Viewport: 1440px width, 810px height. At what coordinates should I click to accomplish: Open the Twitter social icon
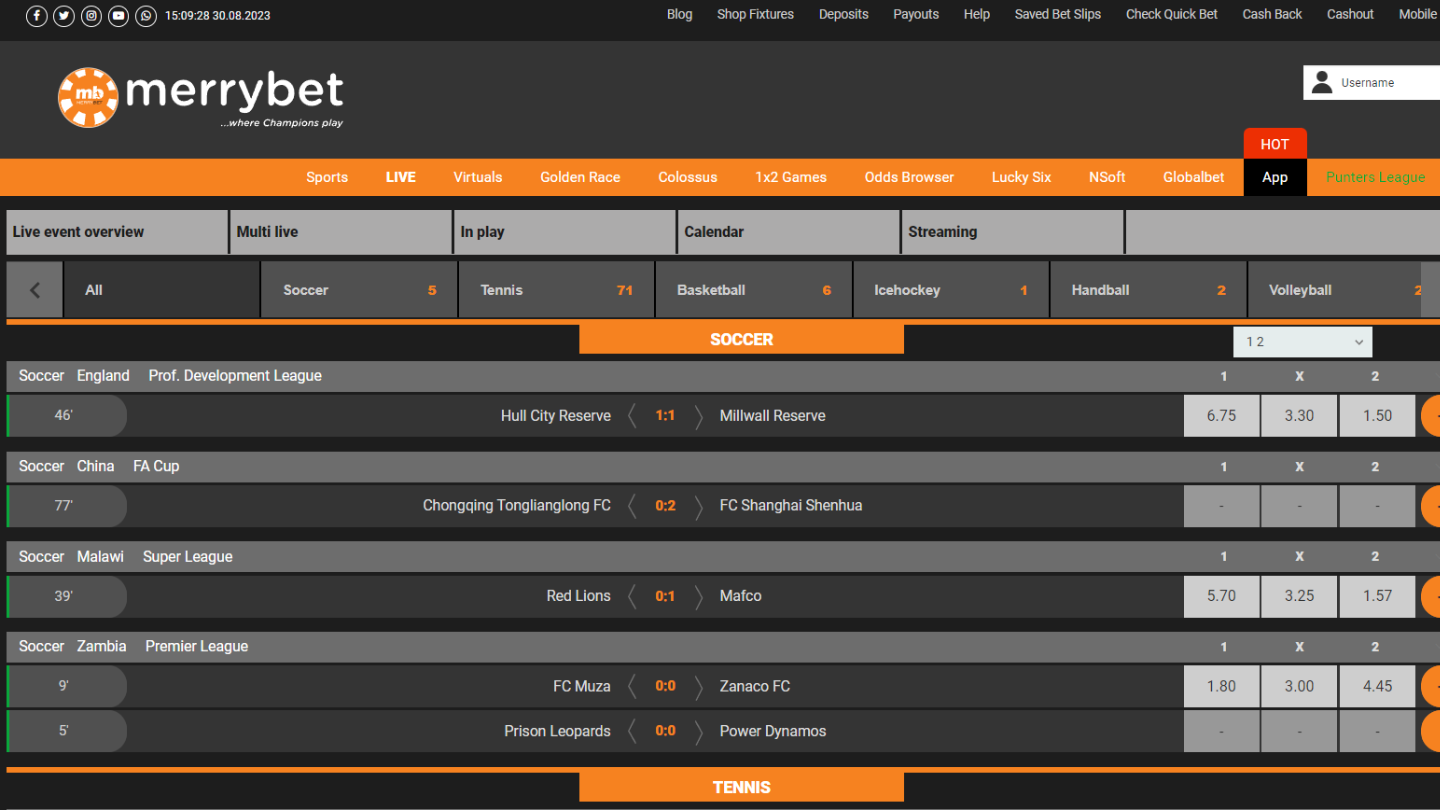coord(64,15)
